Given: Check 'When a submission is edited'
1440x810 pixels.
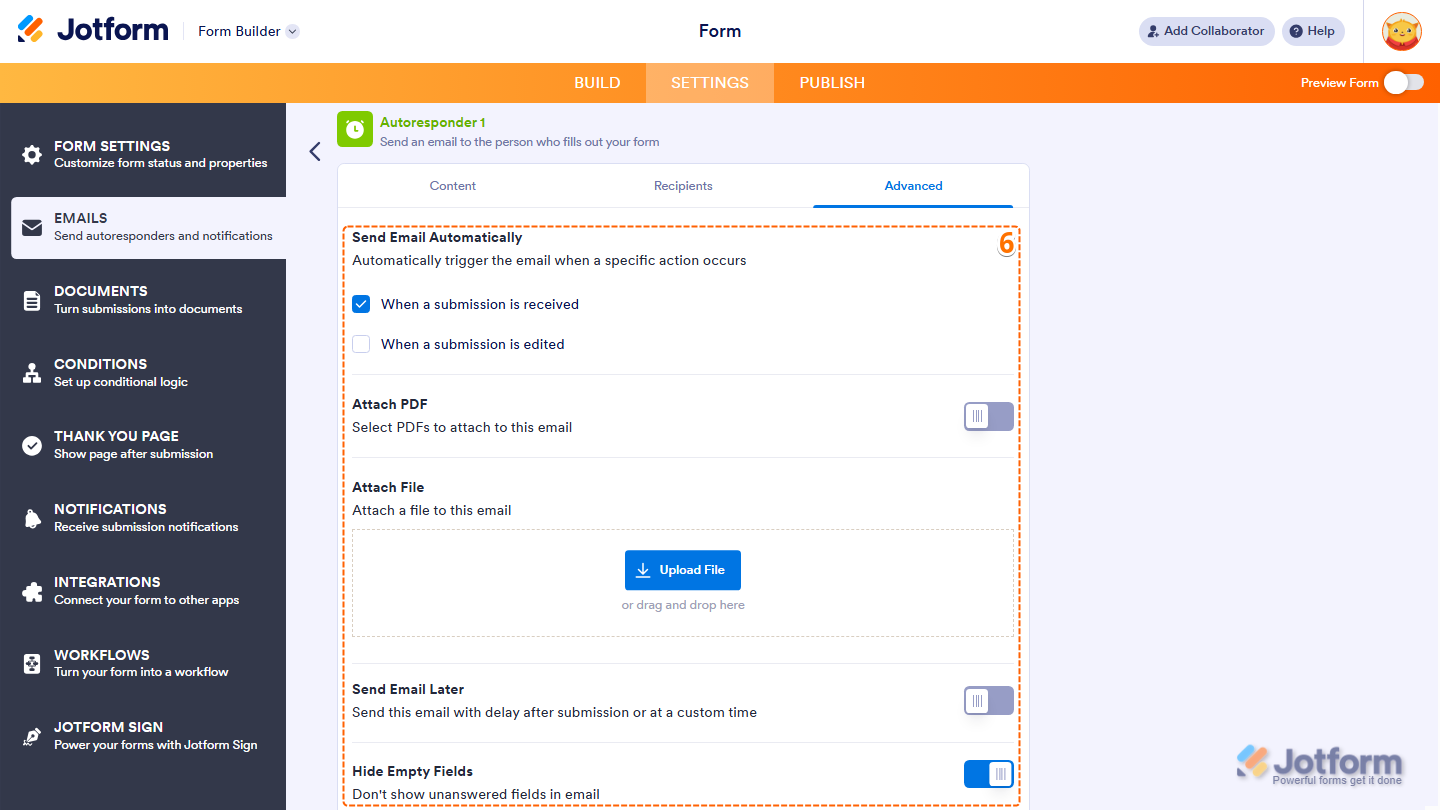Looking at the screenshot, I should pos(361,344).
